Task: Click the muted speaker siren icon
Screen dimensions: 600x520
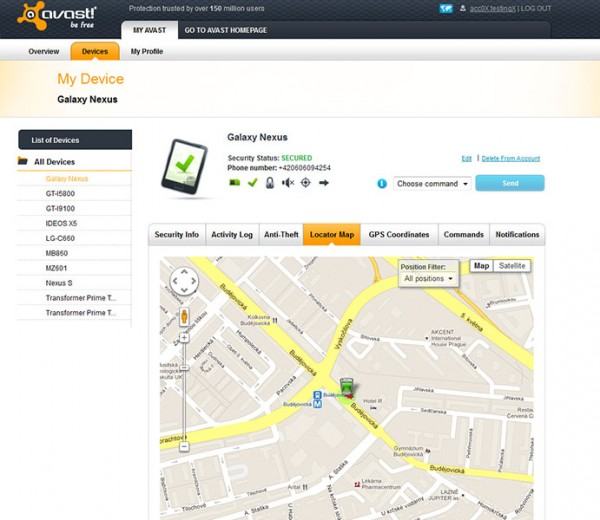Action: pos(288,183)
